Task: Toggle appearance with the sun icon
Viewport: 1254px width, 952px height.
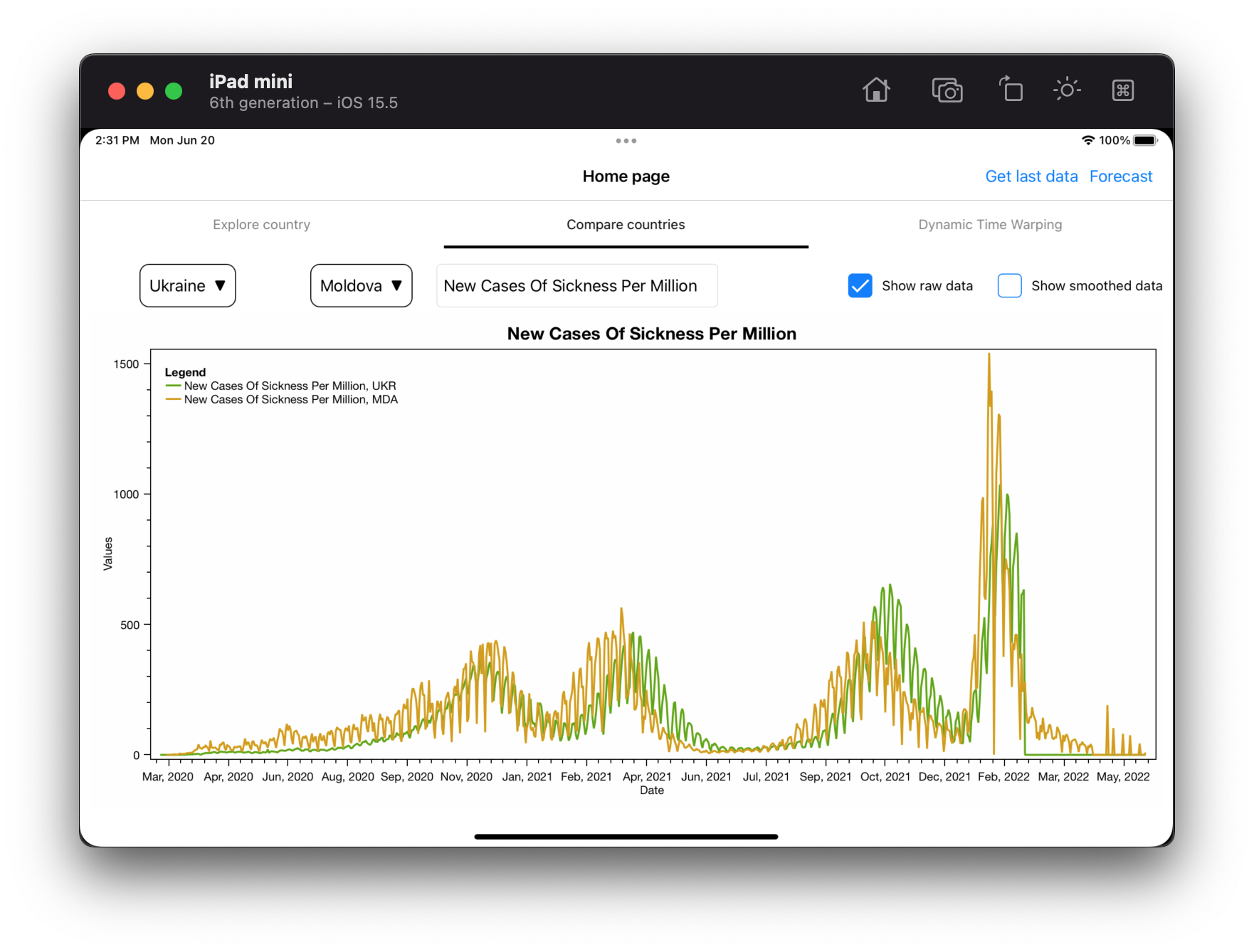Action: tap(1067, 90)
